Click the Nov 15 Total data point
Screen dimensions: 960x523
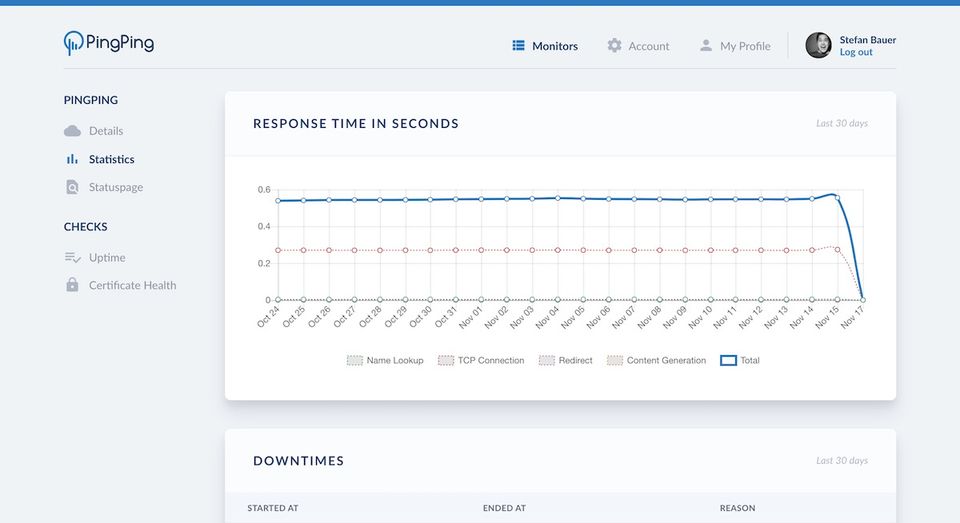coord(838,197)
